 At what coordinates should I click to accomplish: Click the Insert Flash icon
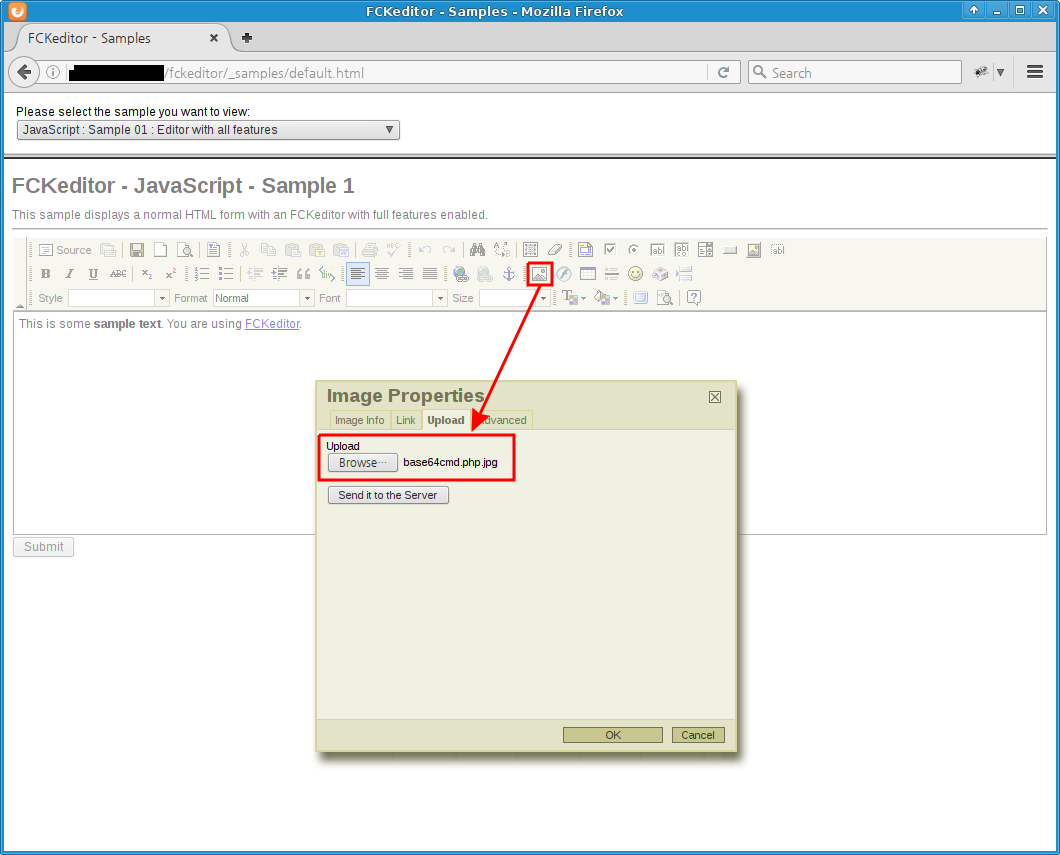[x=564, y=274]
